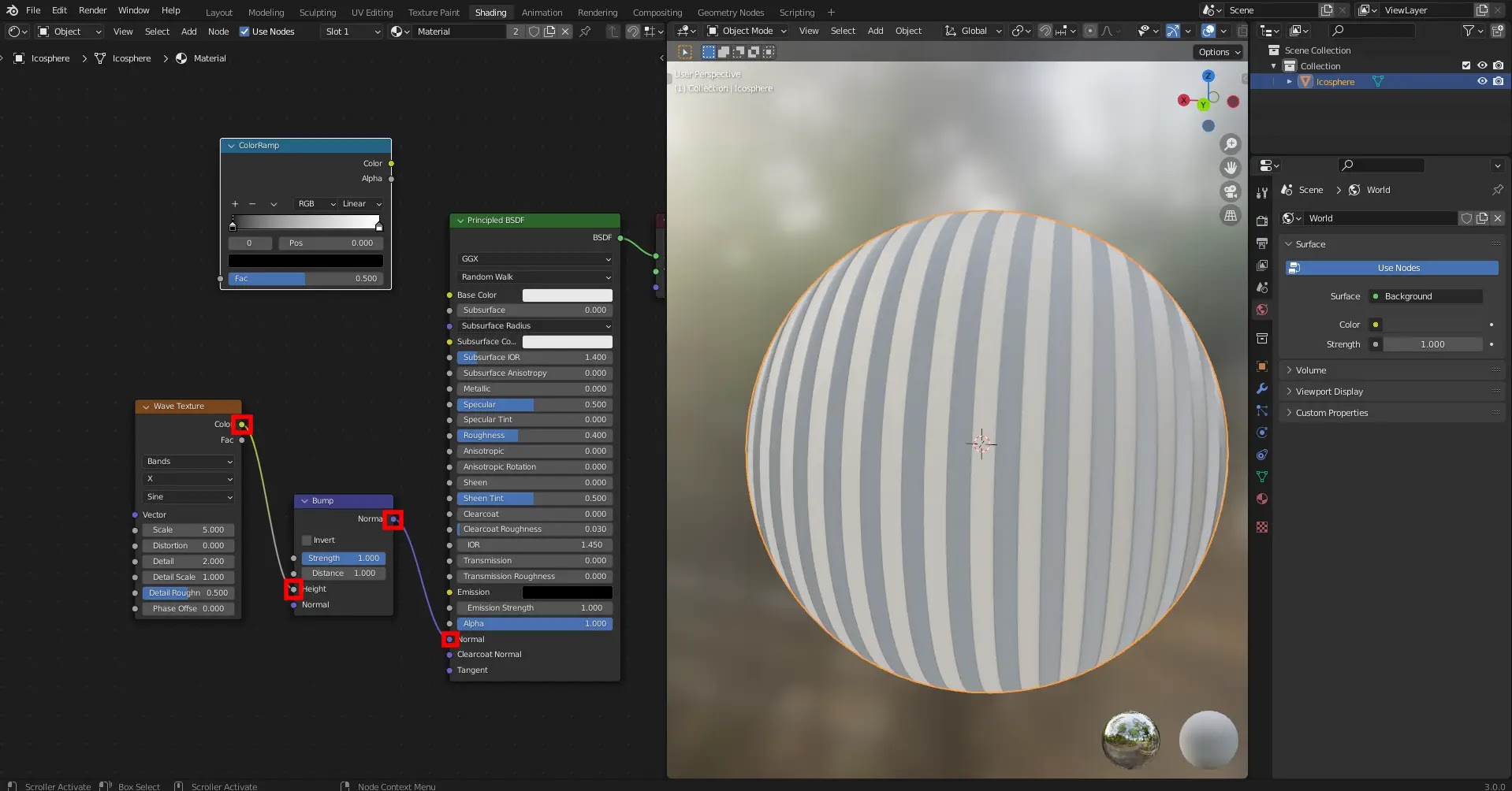Image resolution: width=1512 pixels, height=791 pixels.
Task: Hide Icosphere using the eye icon
Action: pos(1482,81)
